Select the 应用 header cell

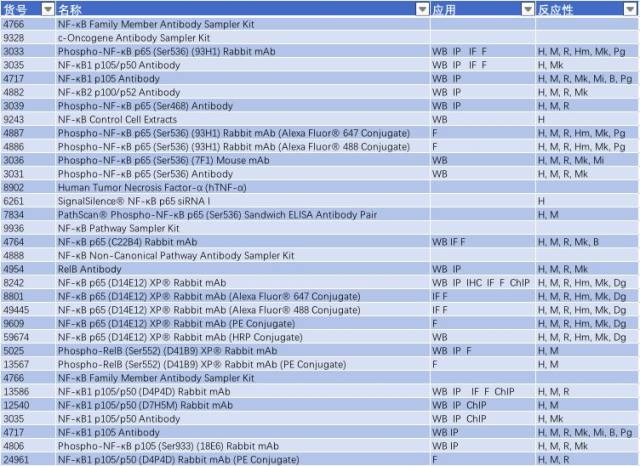[482, 9]
